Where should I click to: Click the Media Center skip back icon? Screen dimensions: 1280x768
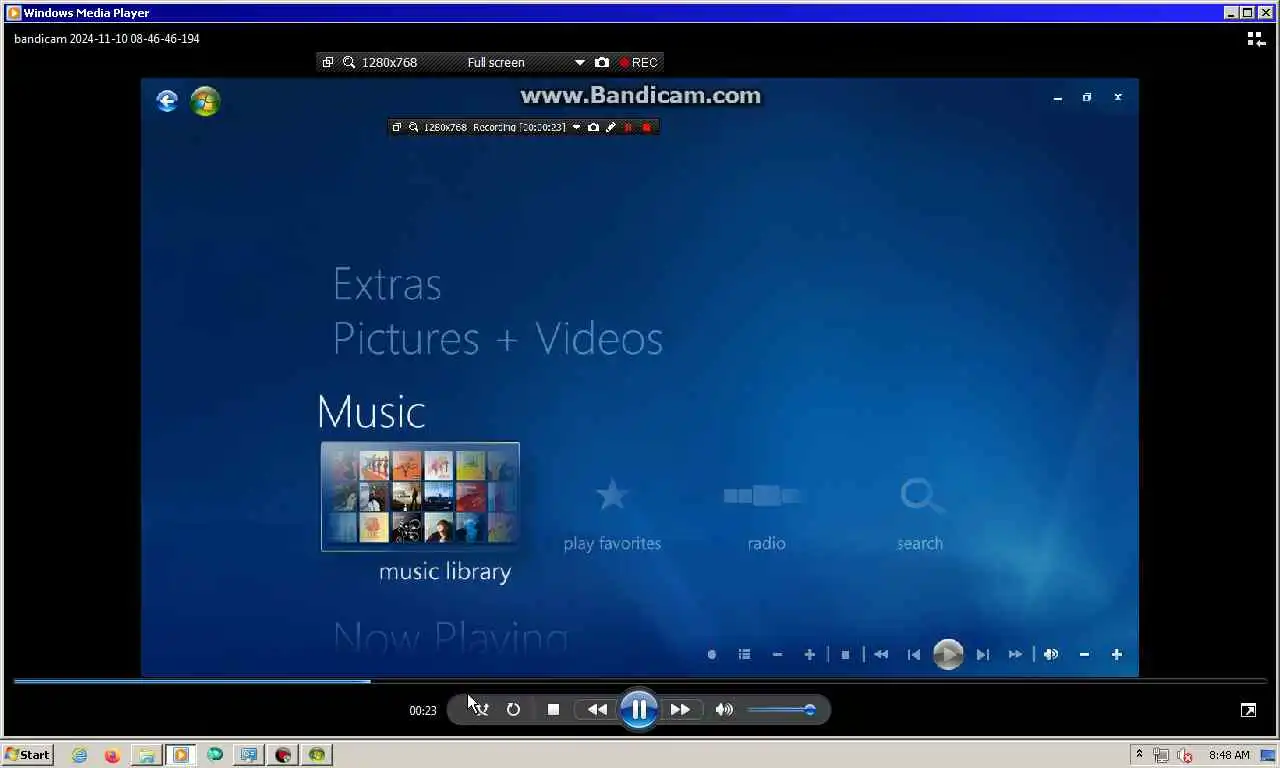[914, 655]
